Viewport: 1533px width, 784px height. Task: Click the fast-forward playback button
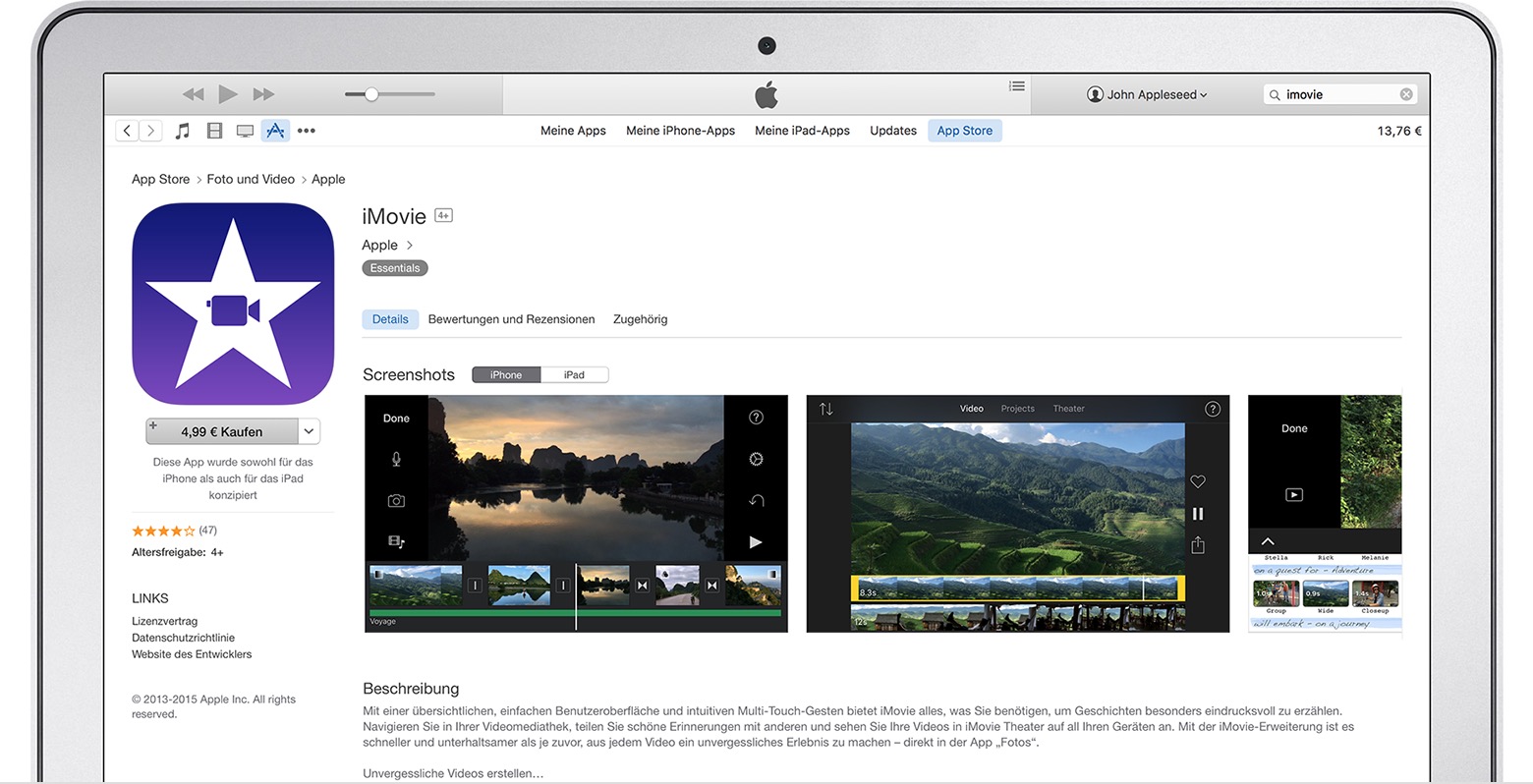(263, 94)
